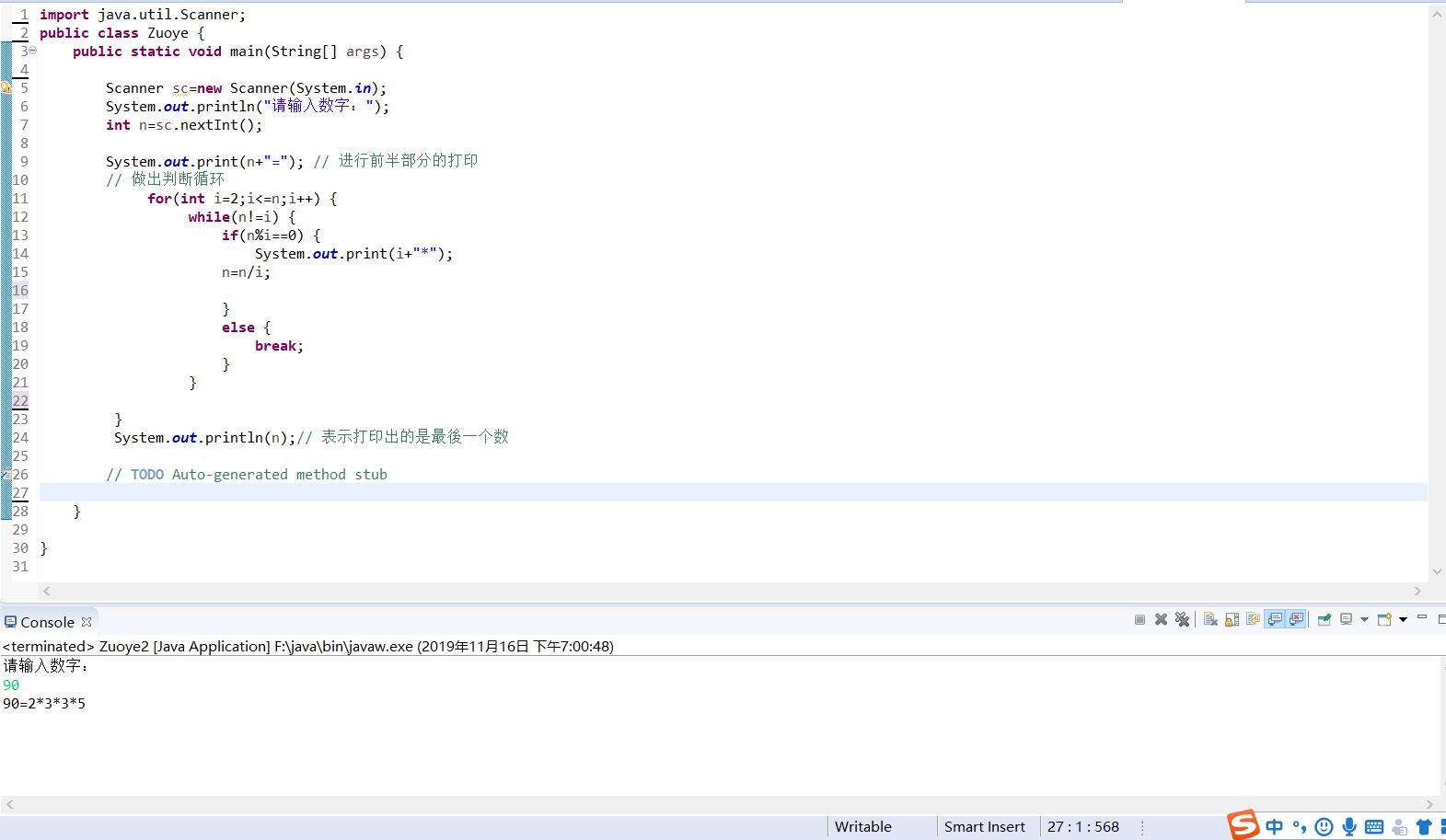
Task: Open the Display Selected Console dropdown arrow
Action: pos(1364,619)
